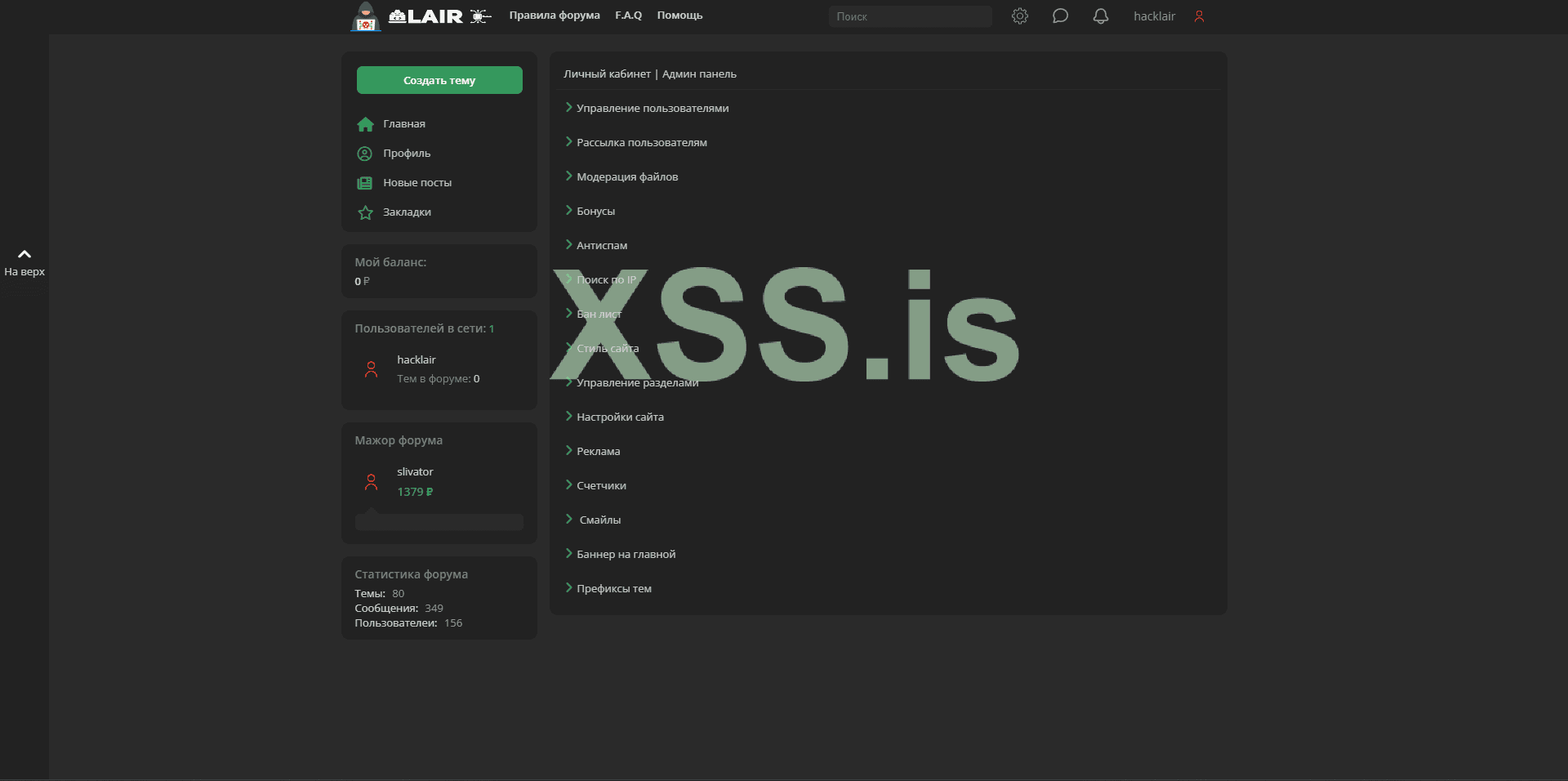Screen dimensions: 1568x781
Task: Click the Админ панель breadcrumb
Action: [x=699, y=74]
